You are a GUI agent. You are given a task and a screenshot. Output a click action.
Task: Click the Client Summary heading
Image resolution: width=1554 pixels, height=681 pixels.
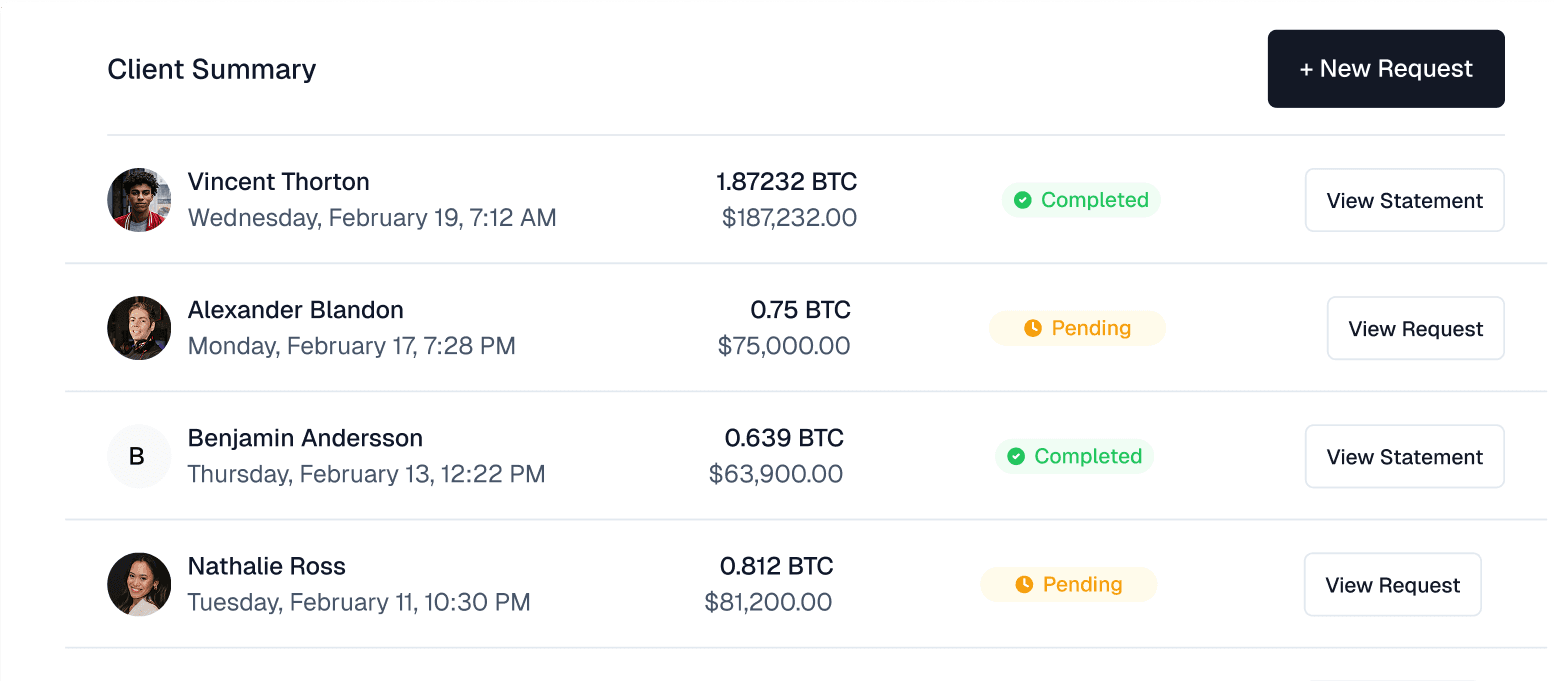click(x=211, y=69)
